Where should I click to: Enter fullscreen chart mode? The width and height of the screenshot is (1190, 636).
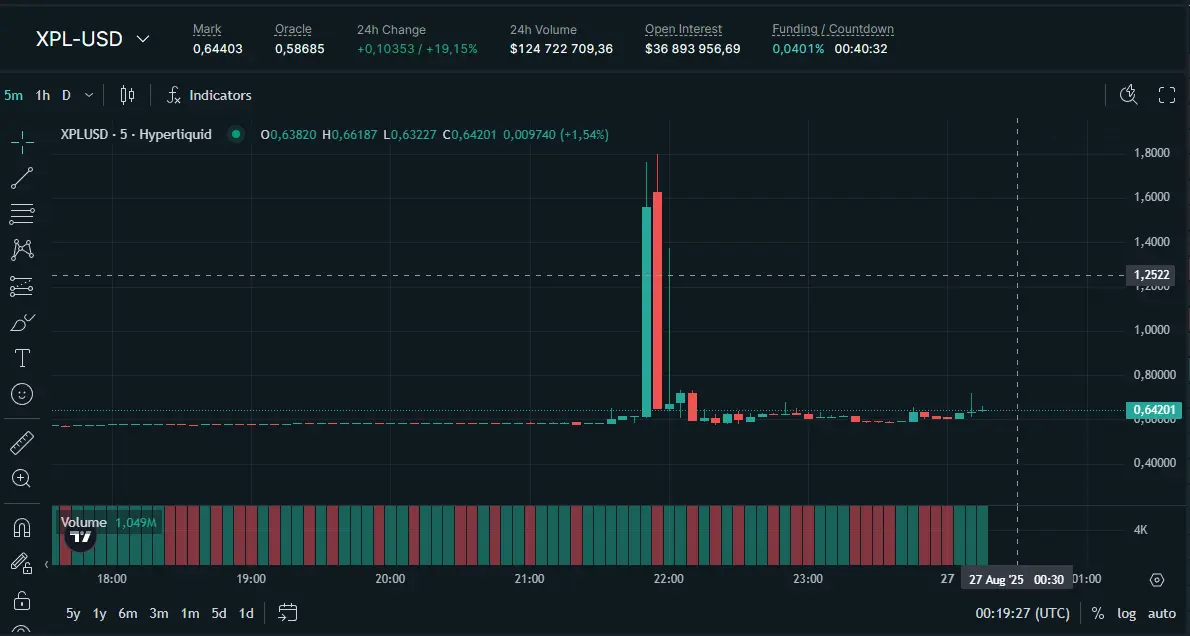click(1166, 95)
